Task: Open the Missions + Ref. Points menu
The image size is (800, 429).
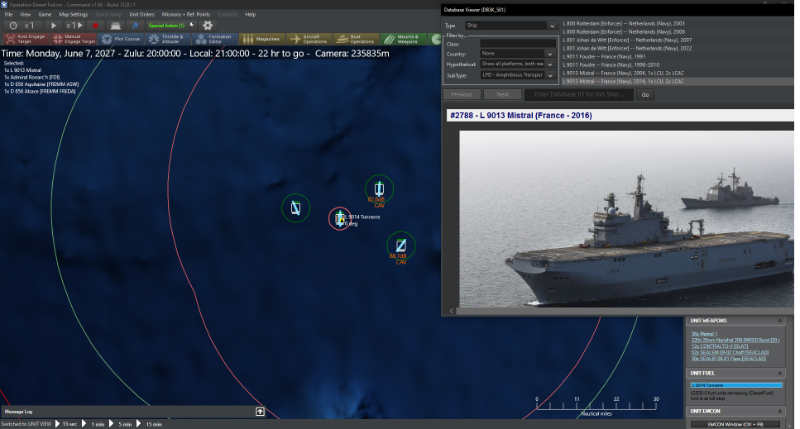Action: point(186,14)
